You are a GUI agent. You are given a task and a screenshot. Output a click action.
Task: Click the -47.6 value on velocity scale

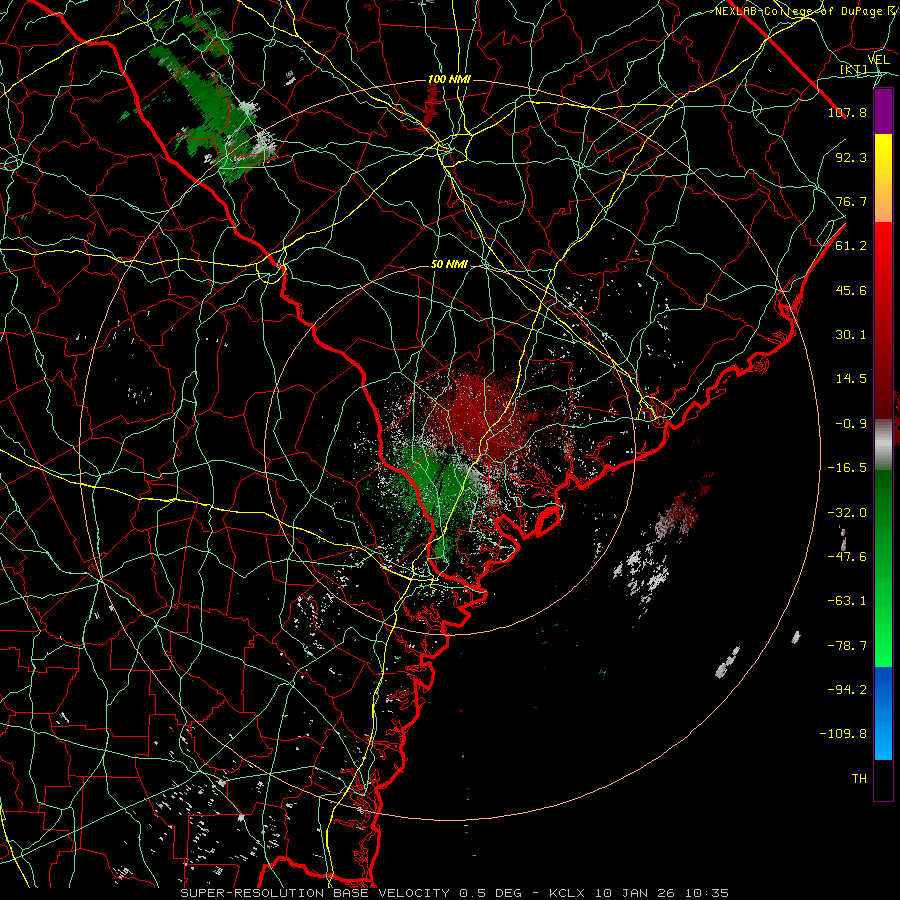[847, 557]
